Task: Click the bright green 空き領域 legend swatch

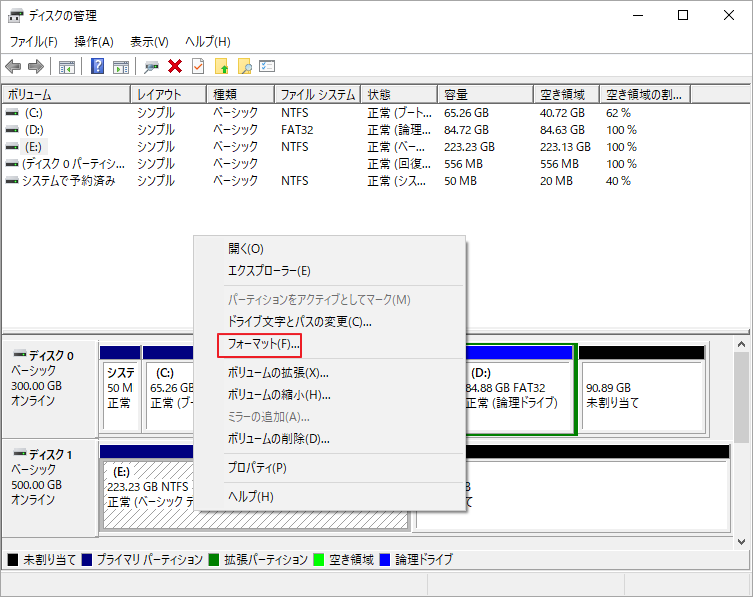Action: point(318,560)
